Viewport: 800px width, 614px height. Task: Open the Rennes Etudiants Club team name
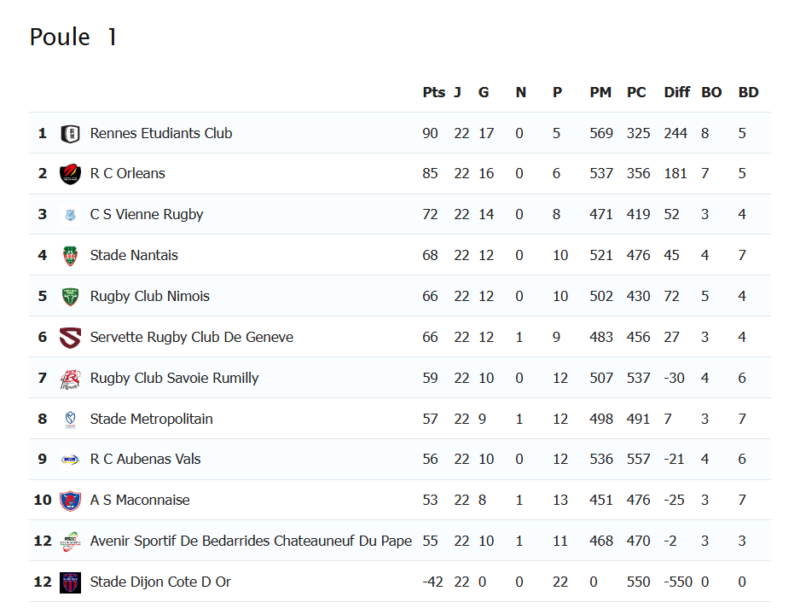click(x=161, y=133)
